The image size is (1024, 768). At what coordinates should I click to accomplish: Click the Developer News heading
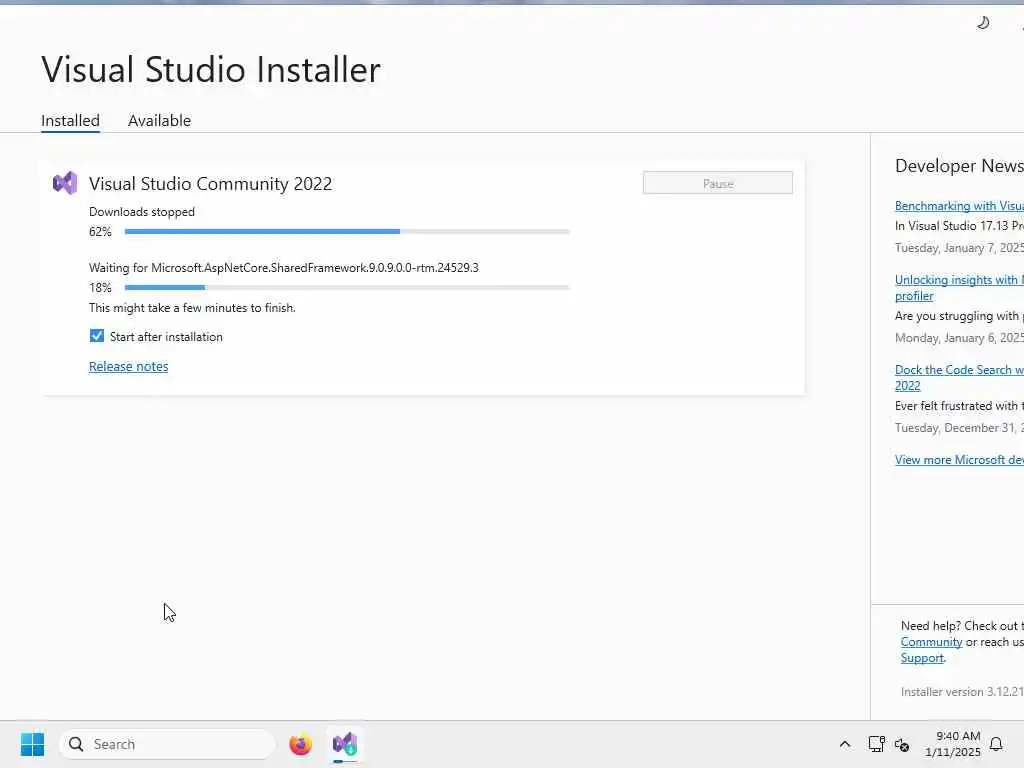click(x=959, y=166)
